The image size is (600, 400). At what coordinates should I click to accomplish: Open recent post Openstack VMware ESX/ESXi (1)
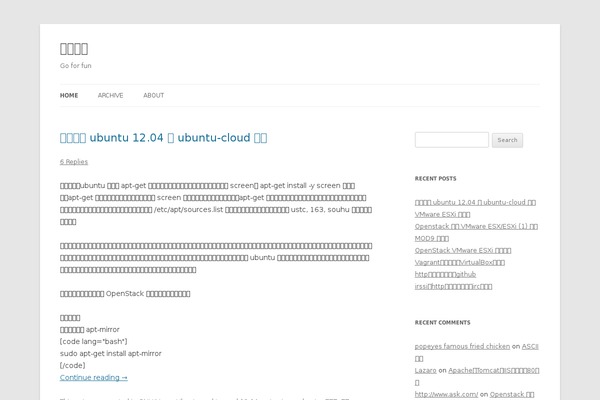(476, 226)
